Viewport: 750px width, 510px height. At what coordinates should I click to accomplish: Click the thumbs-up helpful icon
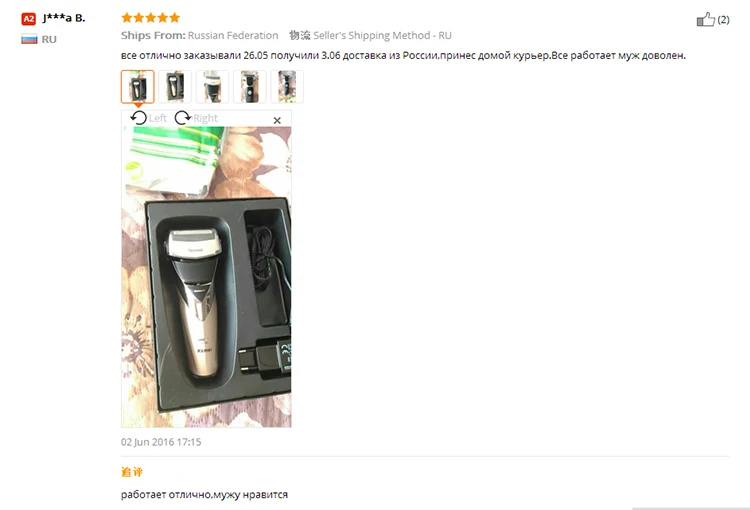click(706, 19)
